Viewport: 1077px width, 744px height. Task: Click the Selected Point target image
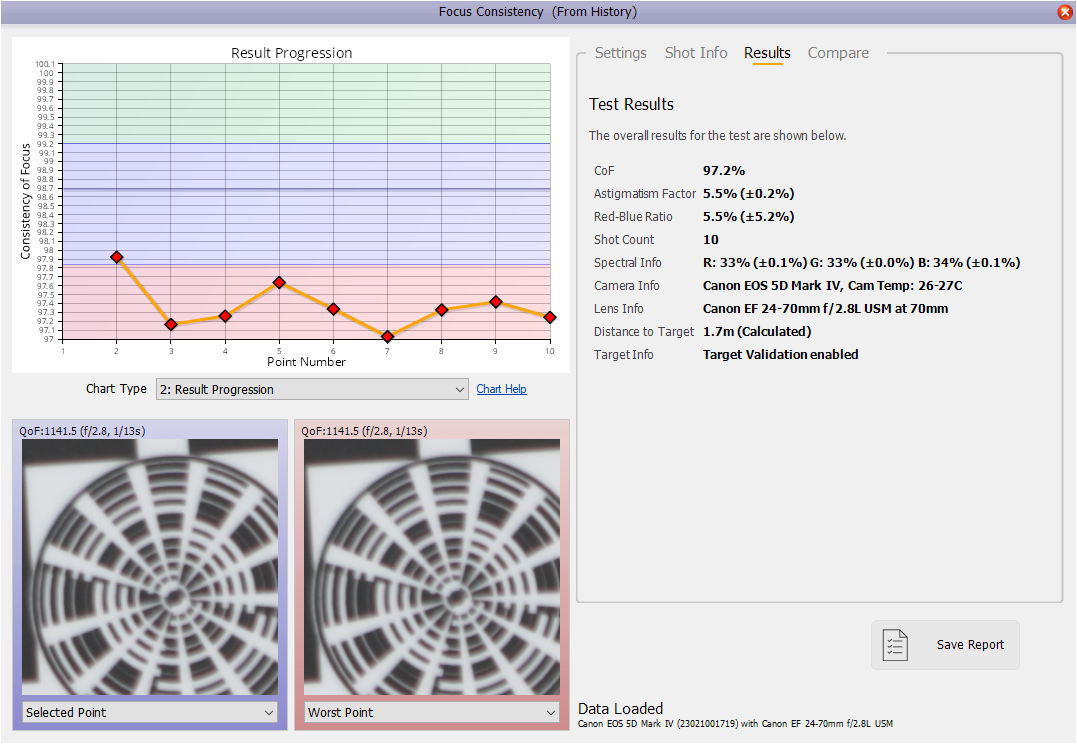(150, 567)
